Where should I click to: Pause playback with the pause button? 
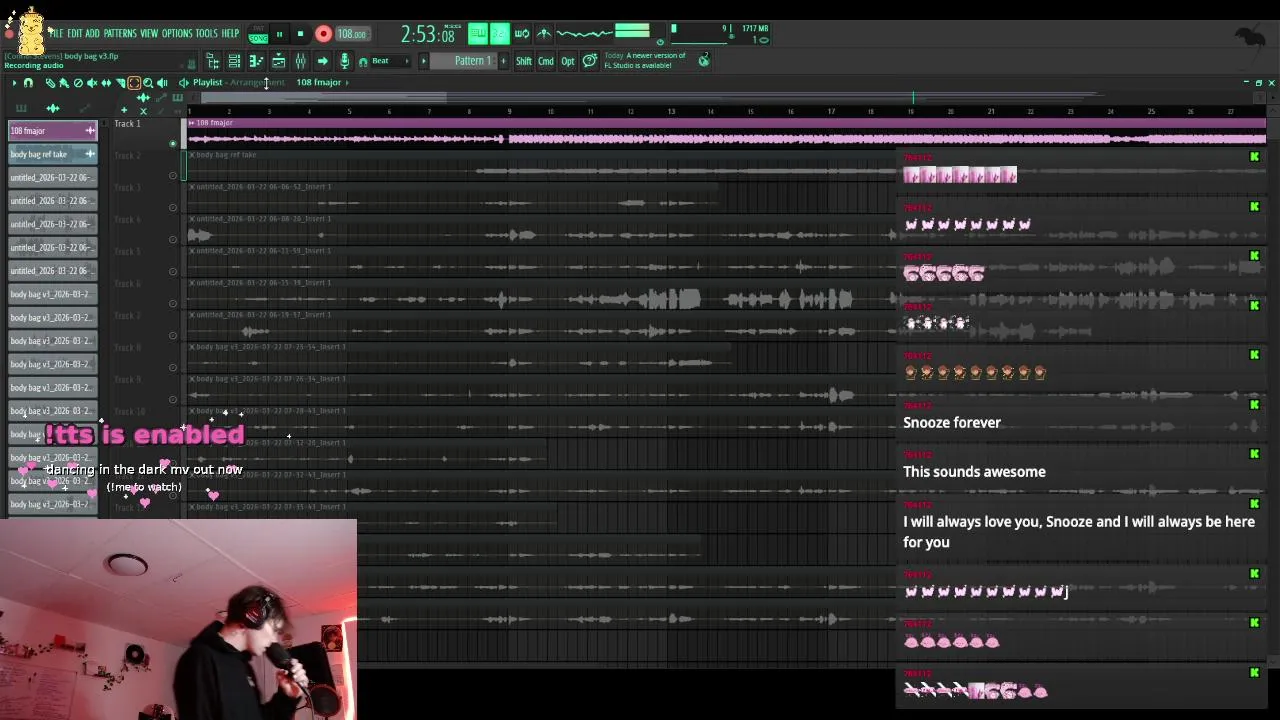(x=279, y=34)
